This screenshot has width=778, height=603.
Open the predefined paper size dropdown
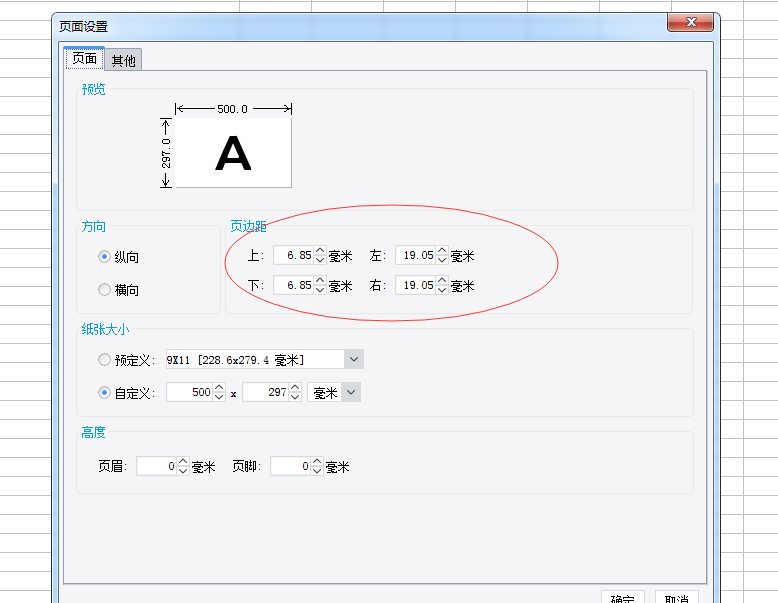(x=354, y=359)
